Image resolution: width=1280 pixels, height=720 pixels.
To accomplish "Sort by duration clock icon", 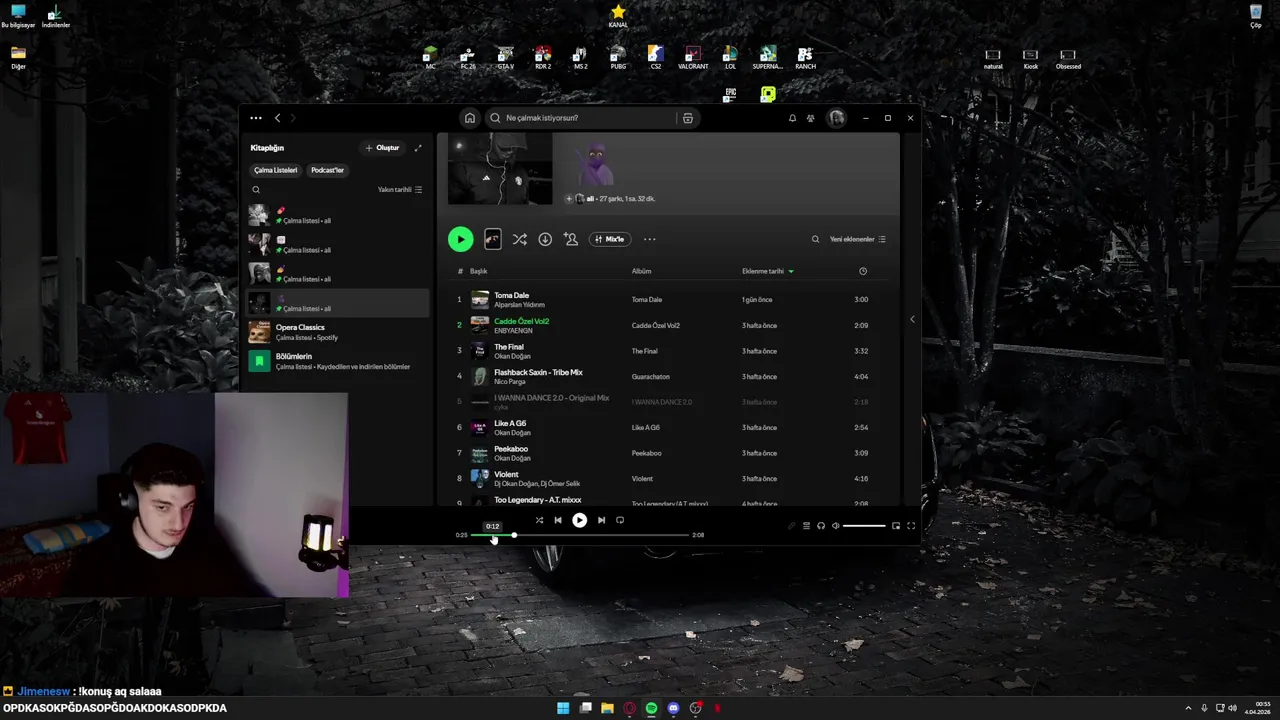I will point(863,271).
